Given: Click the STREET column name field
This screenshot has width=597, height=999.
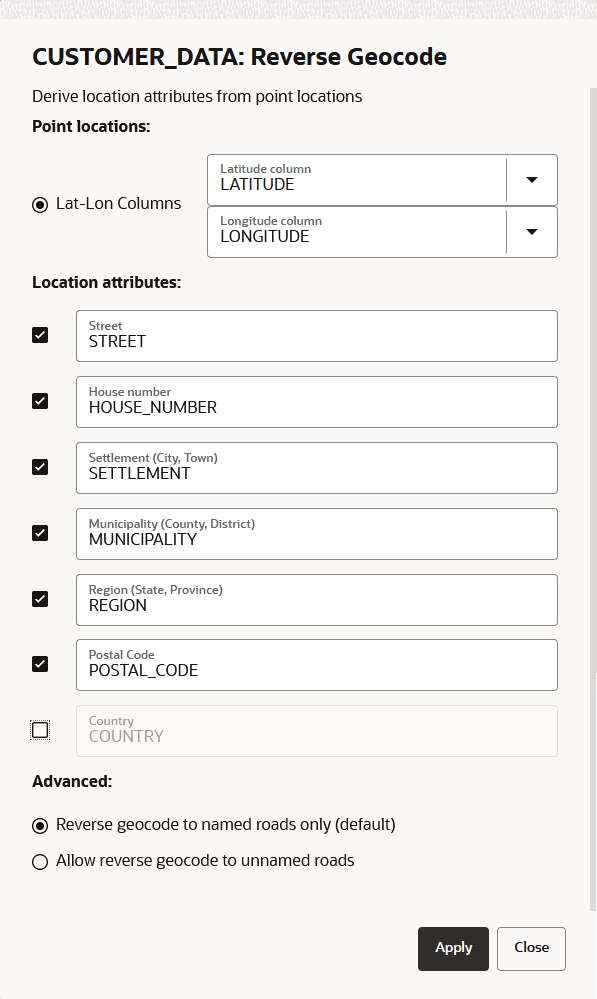Looking at the screenshot, I should coord(317,336).
